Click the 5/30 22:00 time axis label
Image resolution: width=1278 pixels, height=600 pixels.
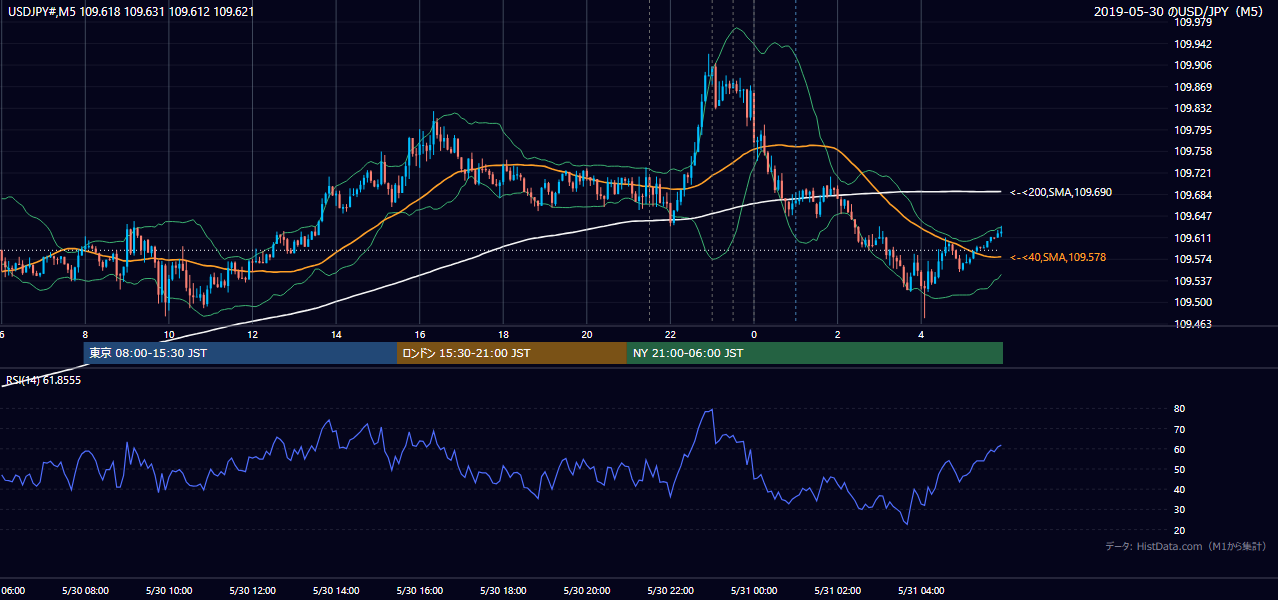(670, 591)
